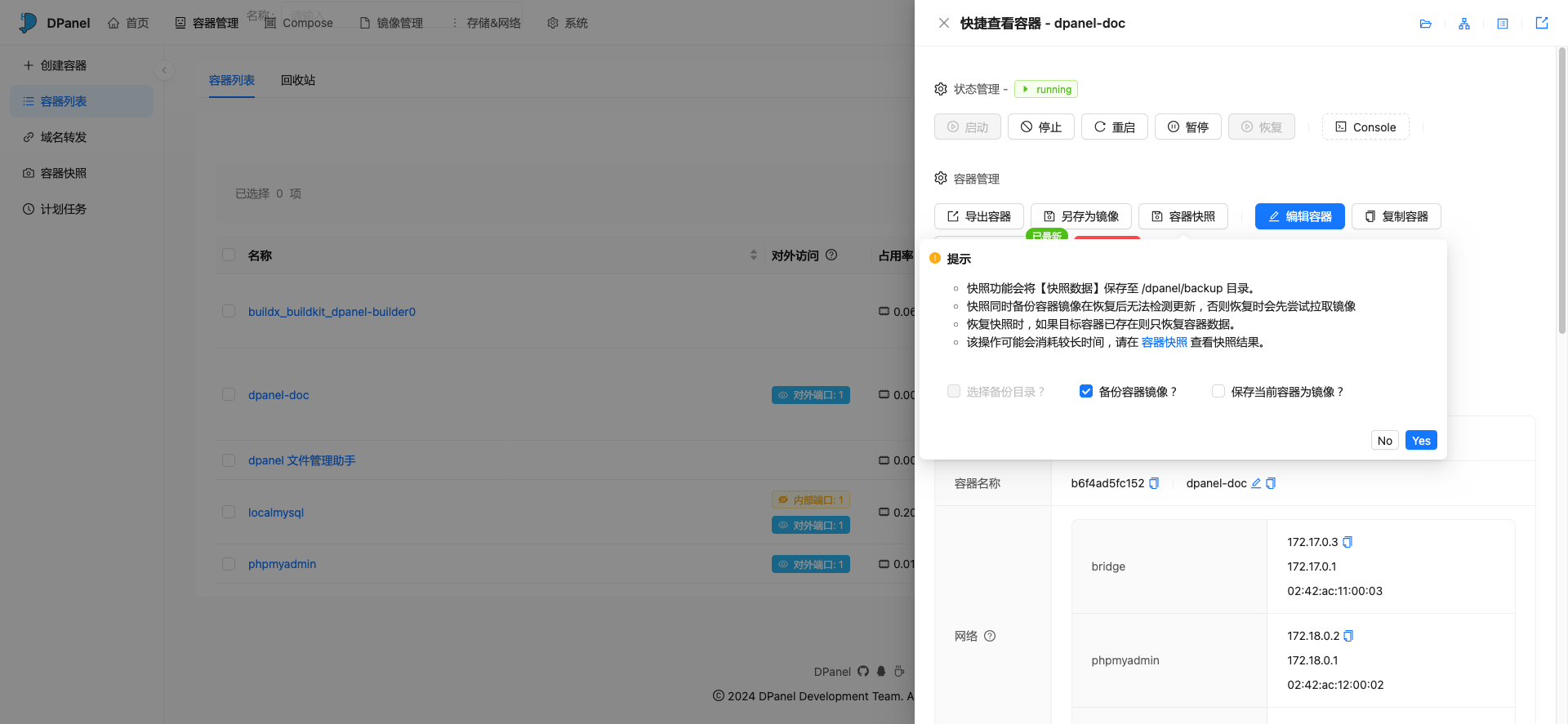Select 创建容器 in sidebar

[82, 65]
